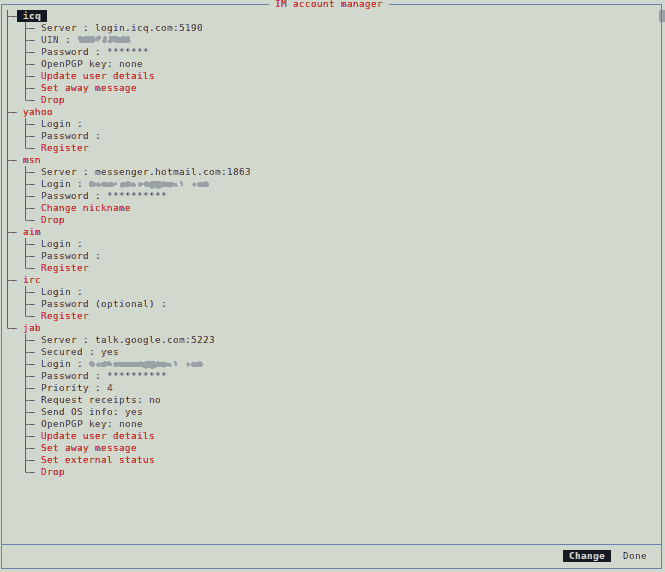Screen dimensions: 665x572
Task: Open Set away message under icq
Action: (88, 88)
